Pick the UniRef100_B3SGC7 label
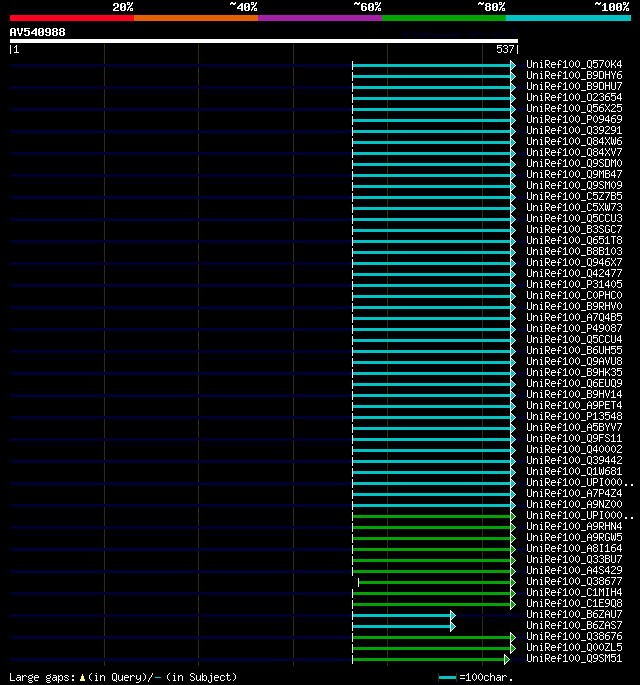The height and width of the screenshot is (685, 640). point(574,229)
